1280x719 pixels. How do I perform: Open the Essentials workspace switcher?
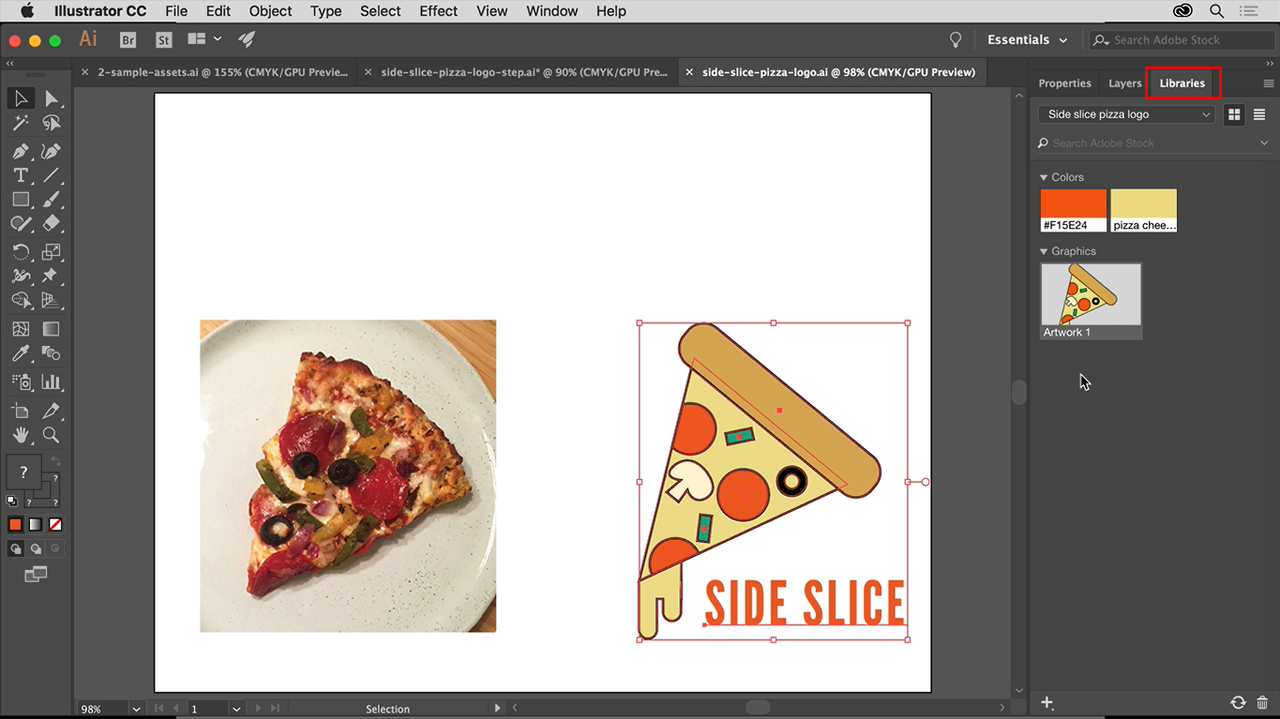(1027, 40)
